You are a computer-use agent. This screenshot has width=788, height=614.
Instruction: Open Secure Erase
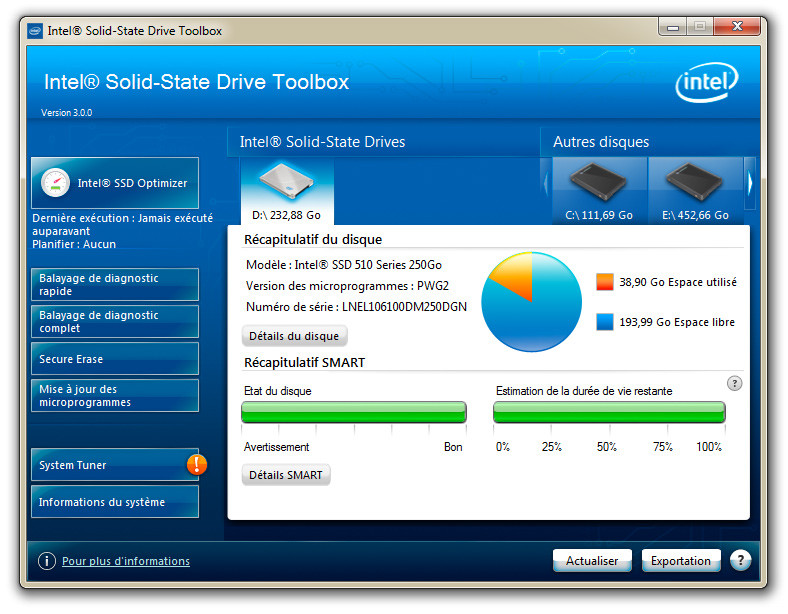pyautogui.click(x=115, y=359)
